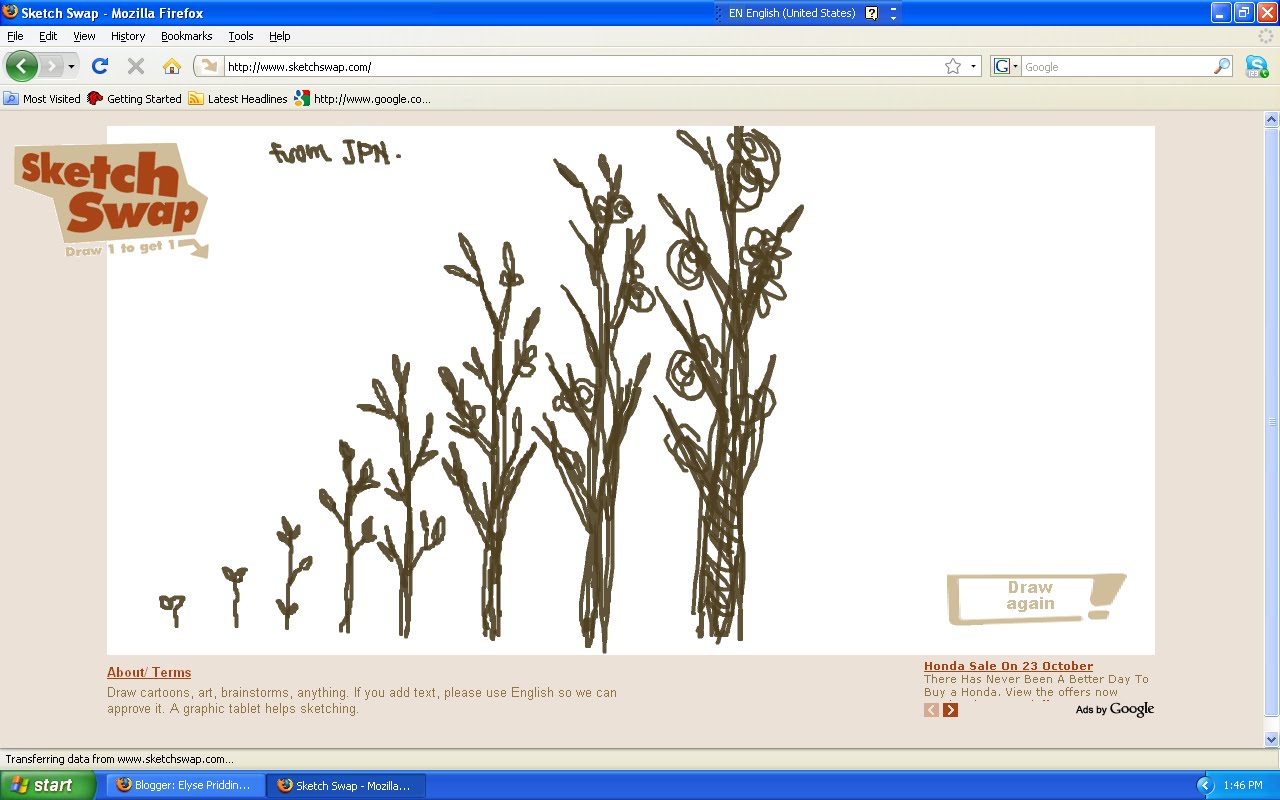Click the Forward navigation arrow
Viewport: 1280px width, 800px height.
tap(51, 66)
